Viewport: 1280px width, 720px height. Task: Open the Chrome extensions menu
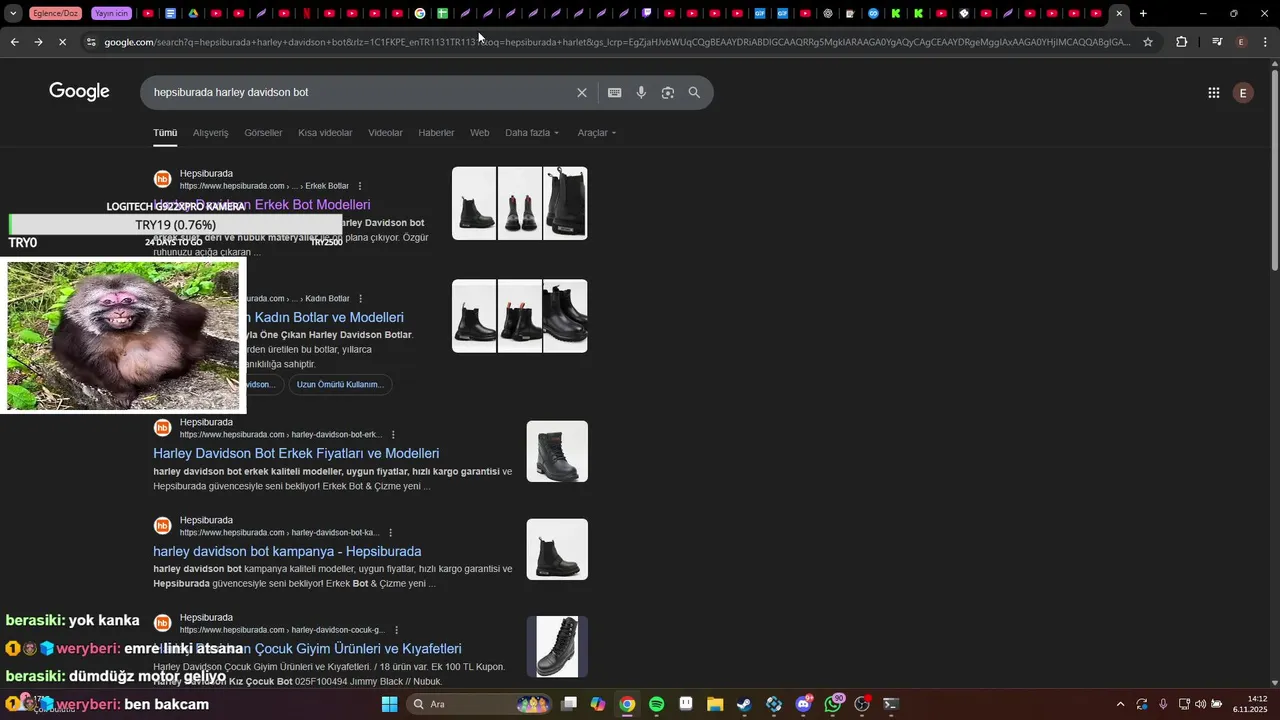1182,42
